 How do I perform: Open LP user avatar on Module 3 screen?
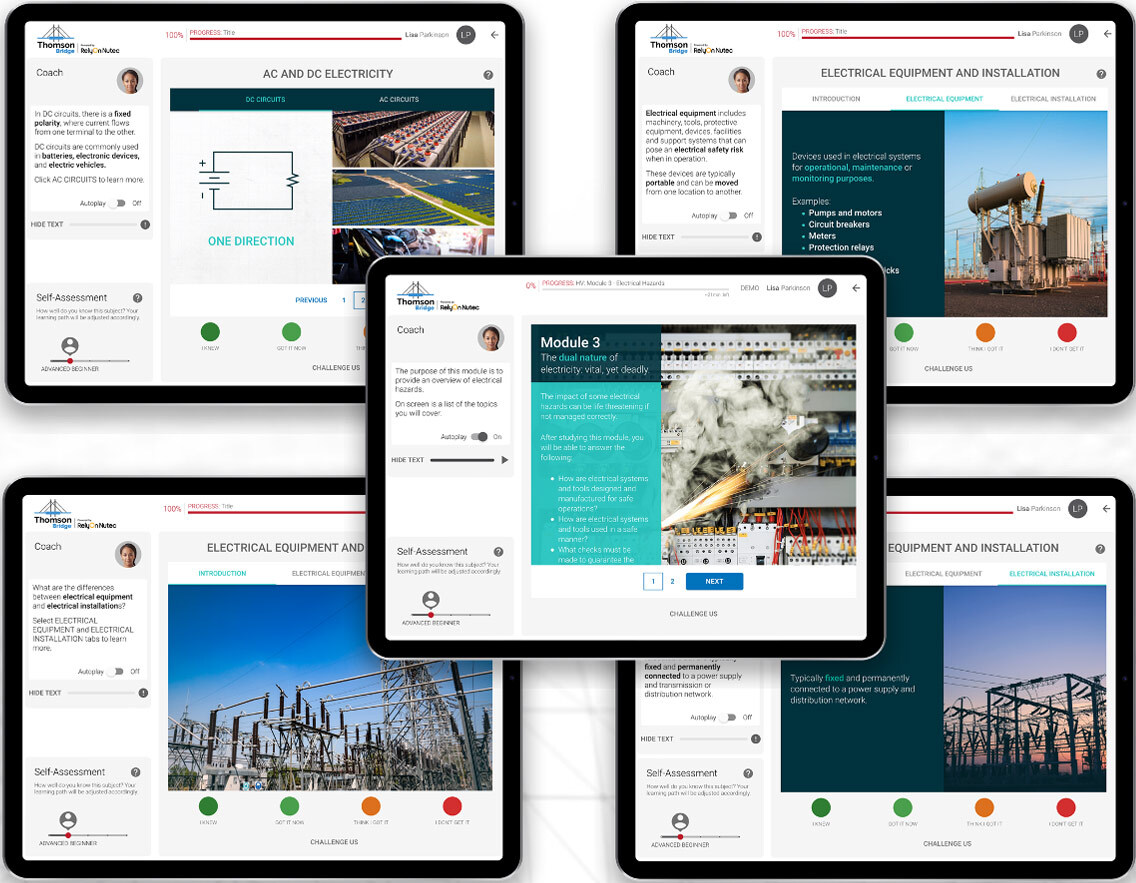coord(827,288)
